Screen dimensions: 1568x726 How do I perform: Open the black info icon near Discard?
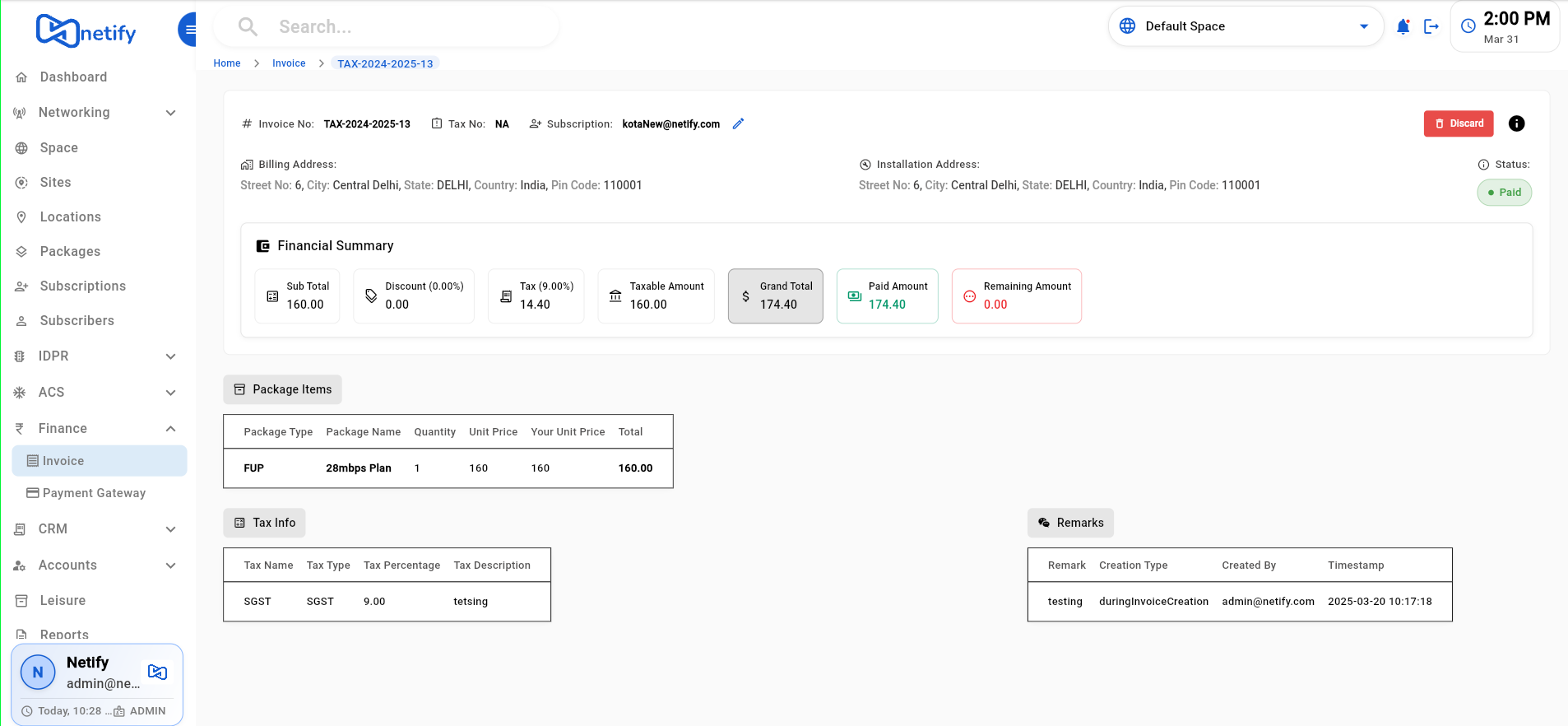point(1516,123)
